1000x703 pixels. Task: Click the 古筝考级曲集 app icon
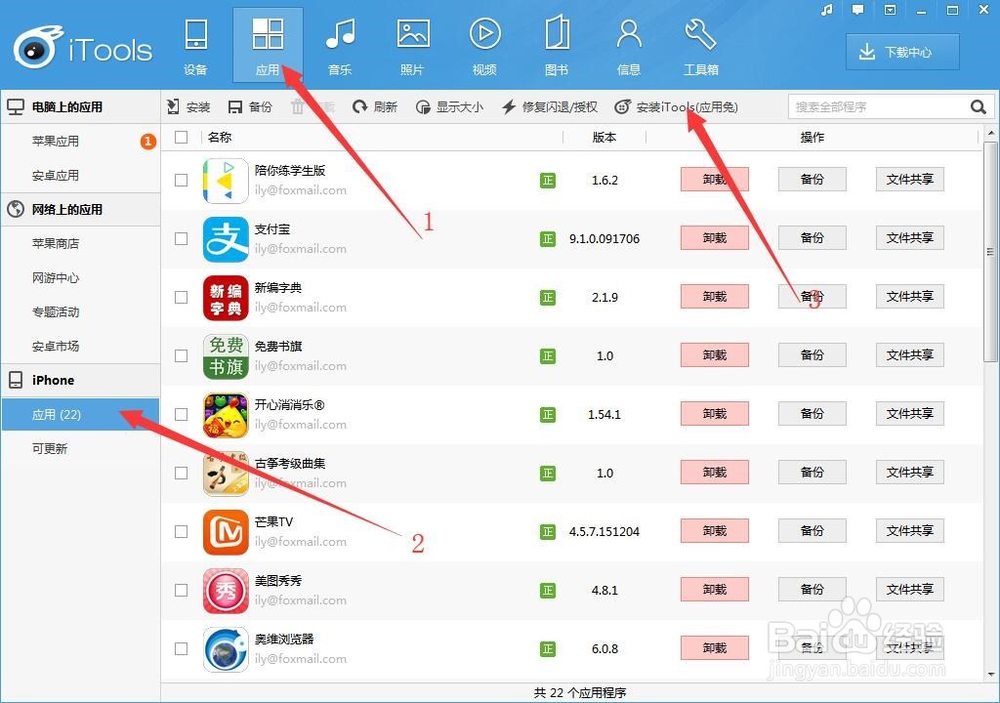click(x=226, y=473)
